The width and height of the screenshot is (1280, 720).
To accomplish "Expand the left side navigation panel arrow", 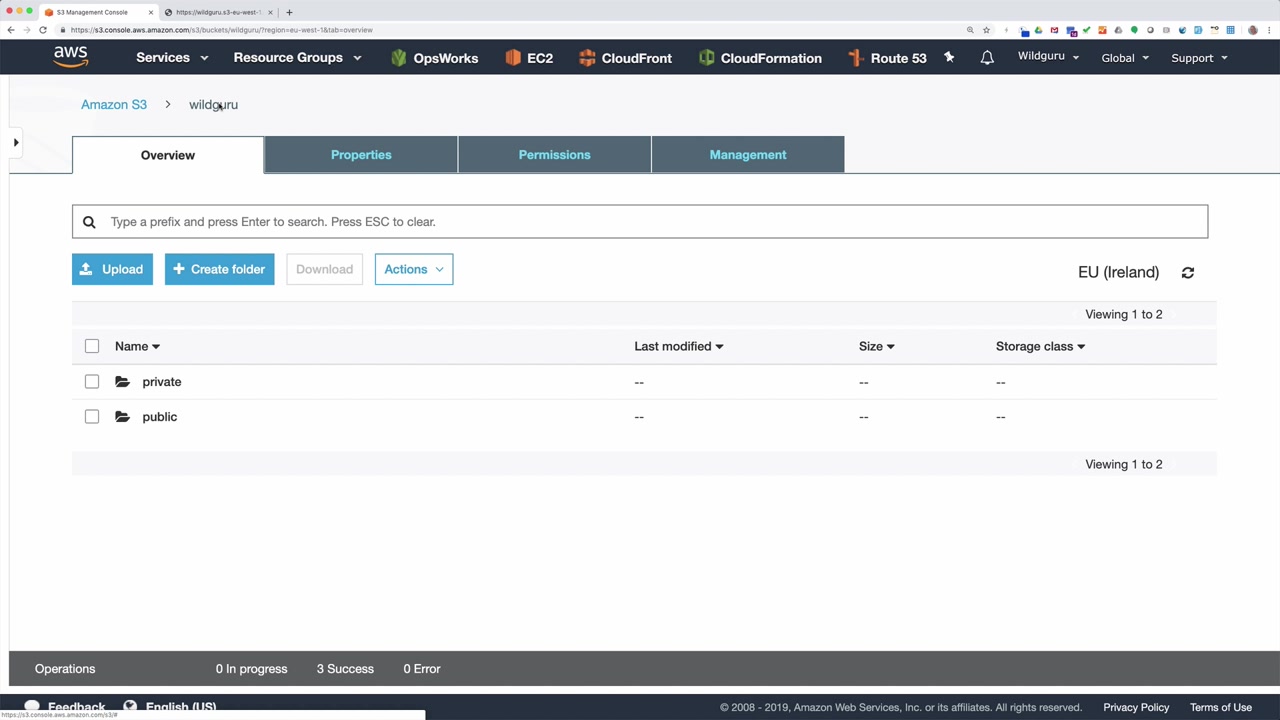I will (16, 143).
